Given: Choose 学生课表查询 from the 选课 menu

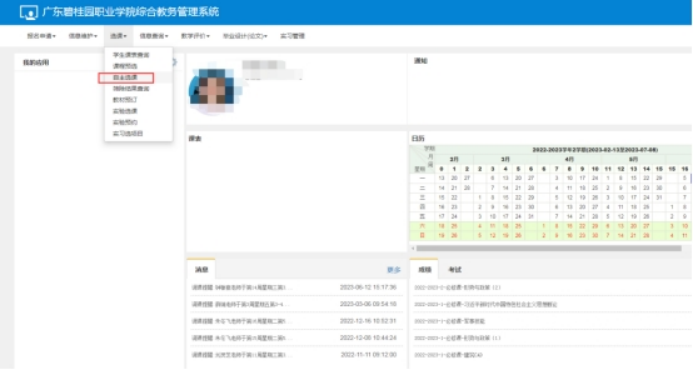Looking at the screenshot, I should click(131, 55).
